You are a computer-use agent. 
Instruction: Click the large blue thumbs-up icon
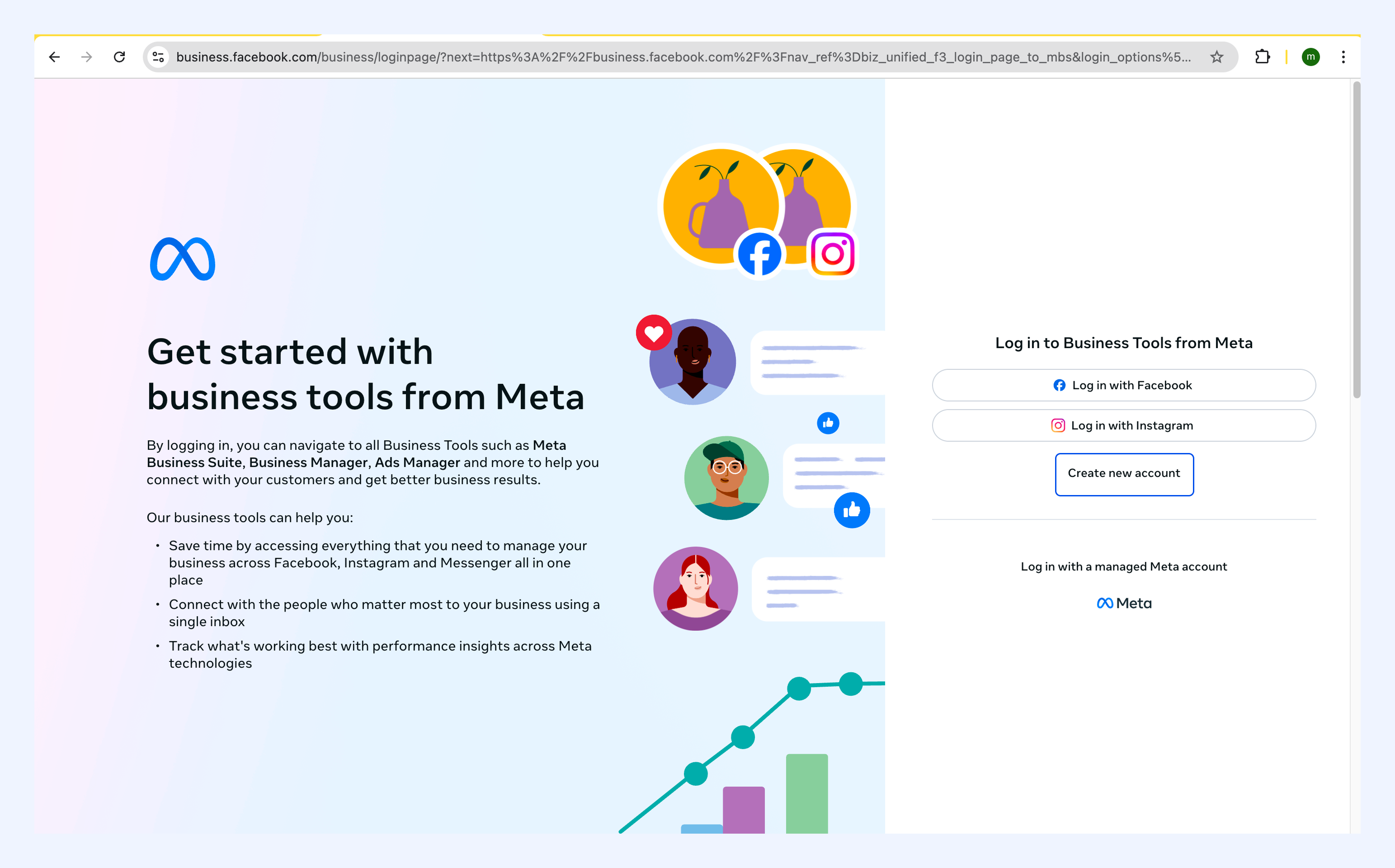point(852,510)
